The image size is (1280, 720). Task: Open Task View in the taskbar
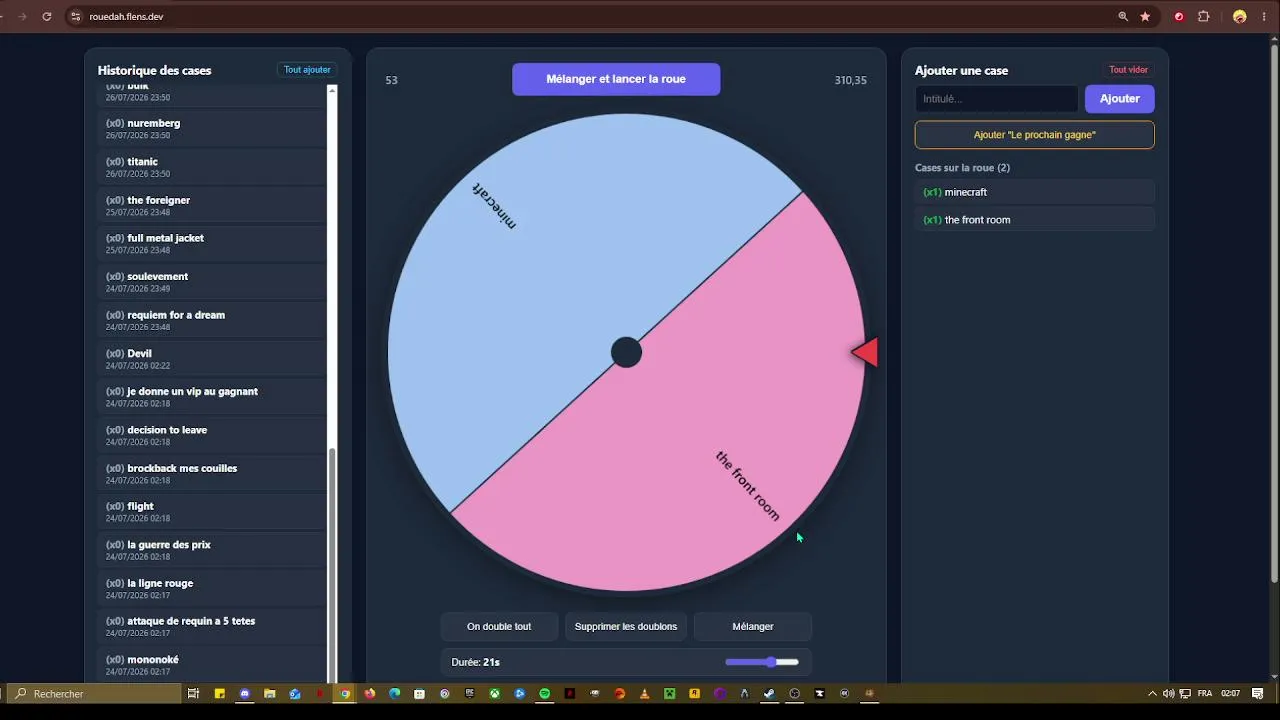point(193,693)
